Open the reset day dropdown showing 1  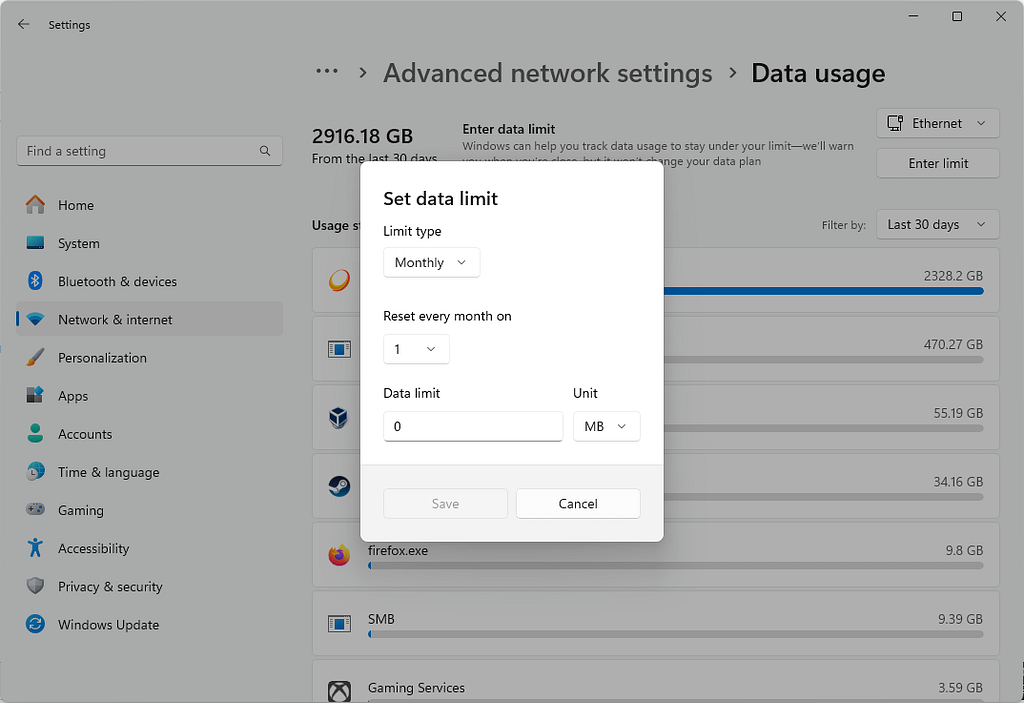416,349
